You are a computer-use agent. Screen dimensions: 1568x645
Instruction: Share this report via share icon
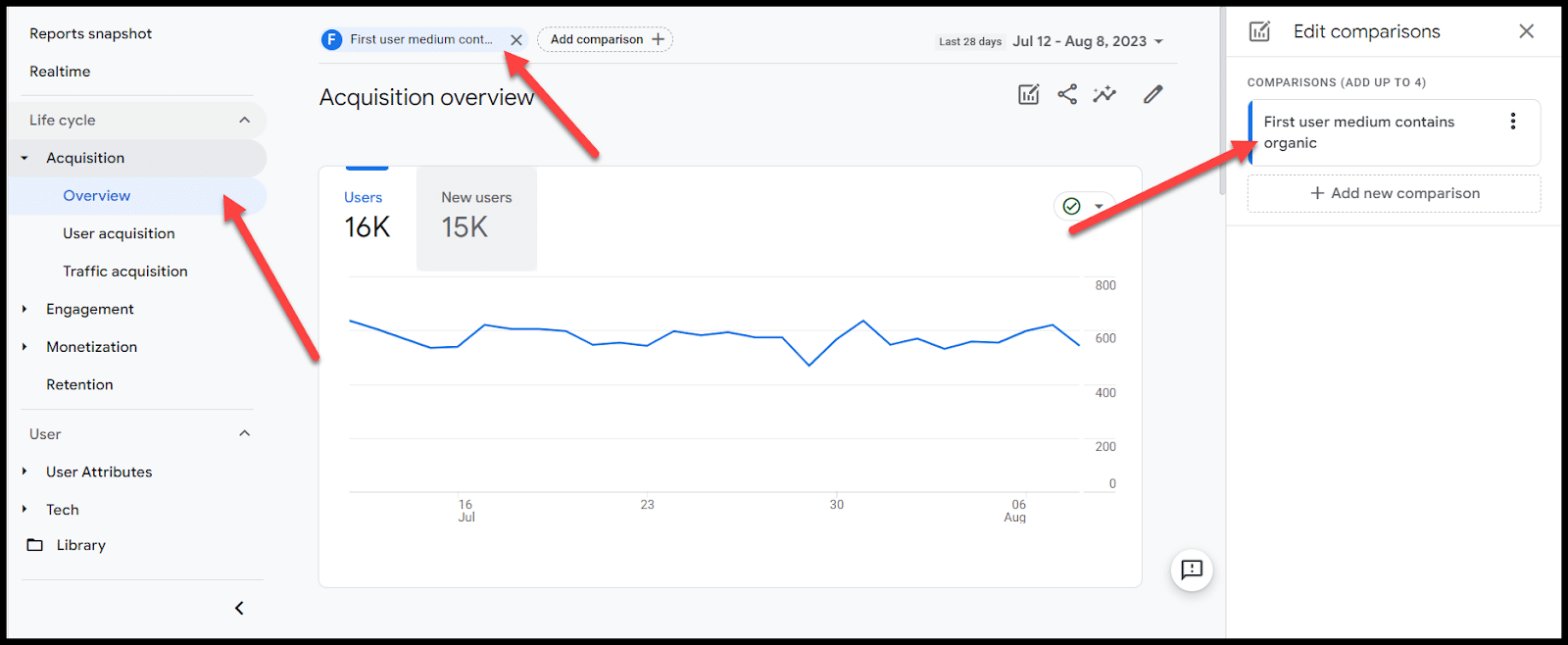(1067, 94)
